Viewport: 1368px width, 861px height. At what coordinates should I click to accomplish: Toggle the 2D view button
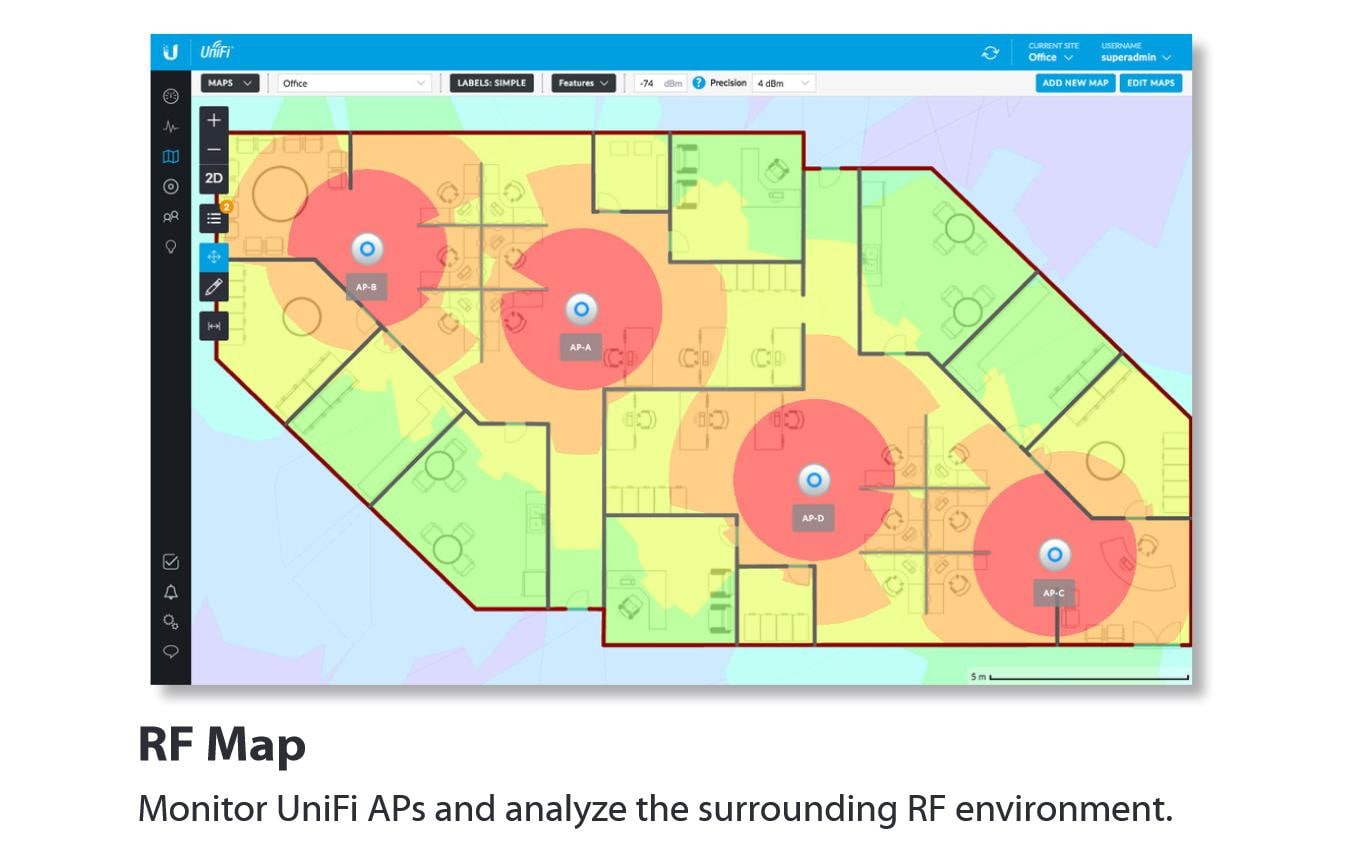(x=214, y=179)
